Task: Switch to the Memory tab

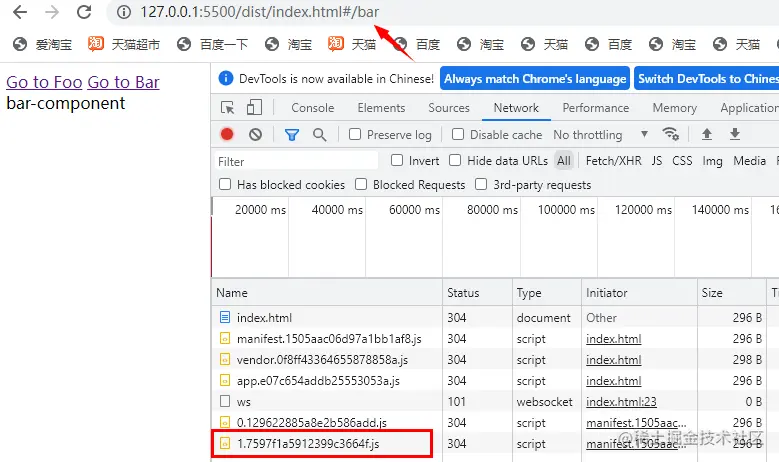Action: (674, 108)
